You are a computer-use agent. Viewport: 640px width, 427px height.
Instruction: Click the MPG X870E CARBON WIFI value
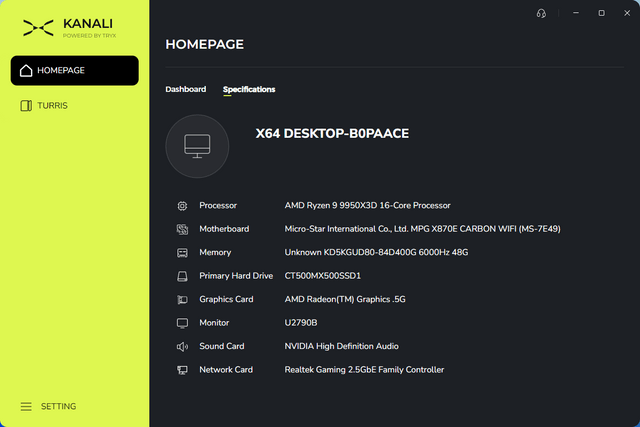click(x=422, y=229)
